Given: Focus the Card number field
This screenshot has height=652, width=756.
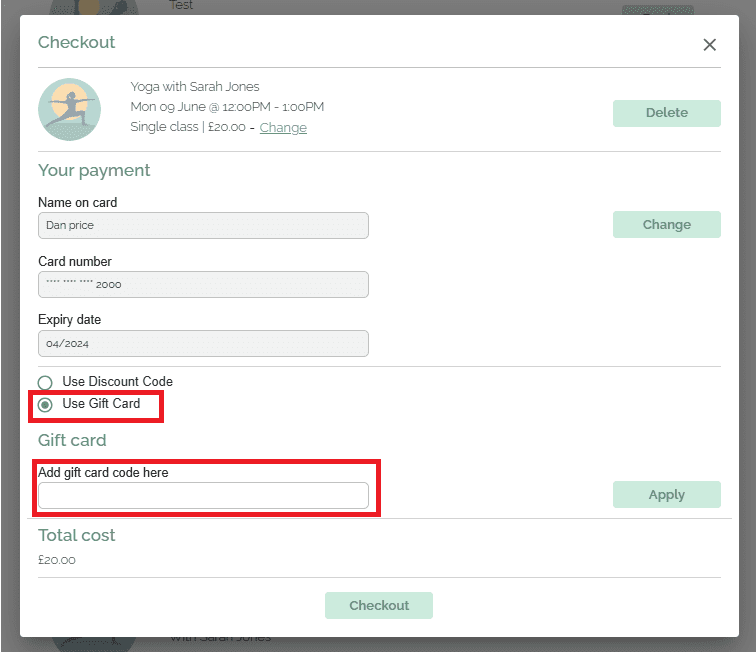Looking at the screenshot, I should pyautogui.click(x=203, y=285).
